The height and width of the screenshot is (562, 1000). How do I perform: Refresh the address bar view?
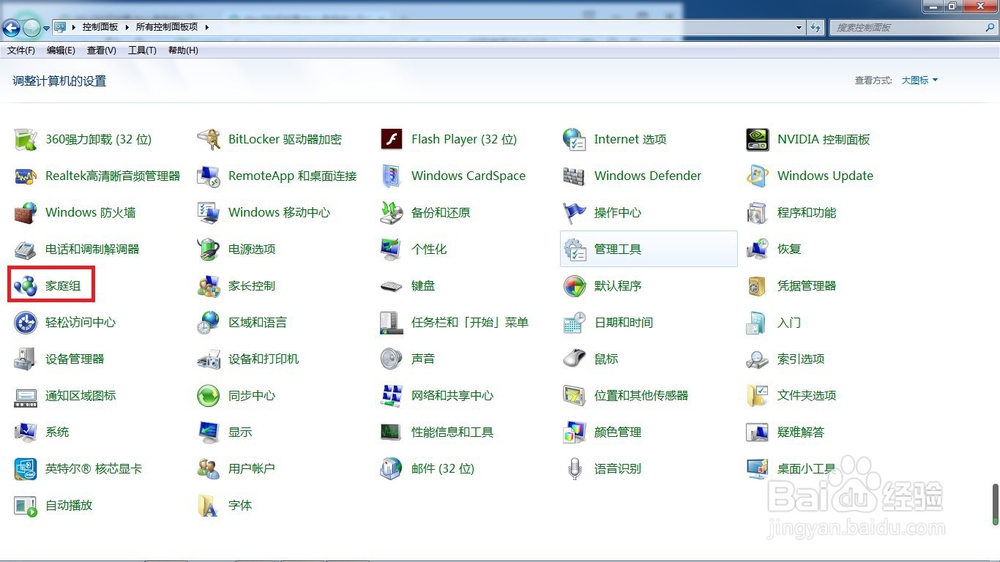pyautogui.click(x=816, y=27)
